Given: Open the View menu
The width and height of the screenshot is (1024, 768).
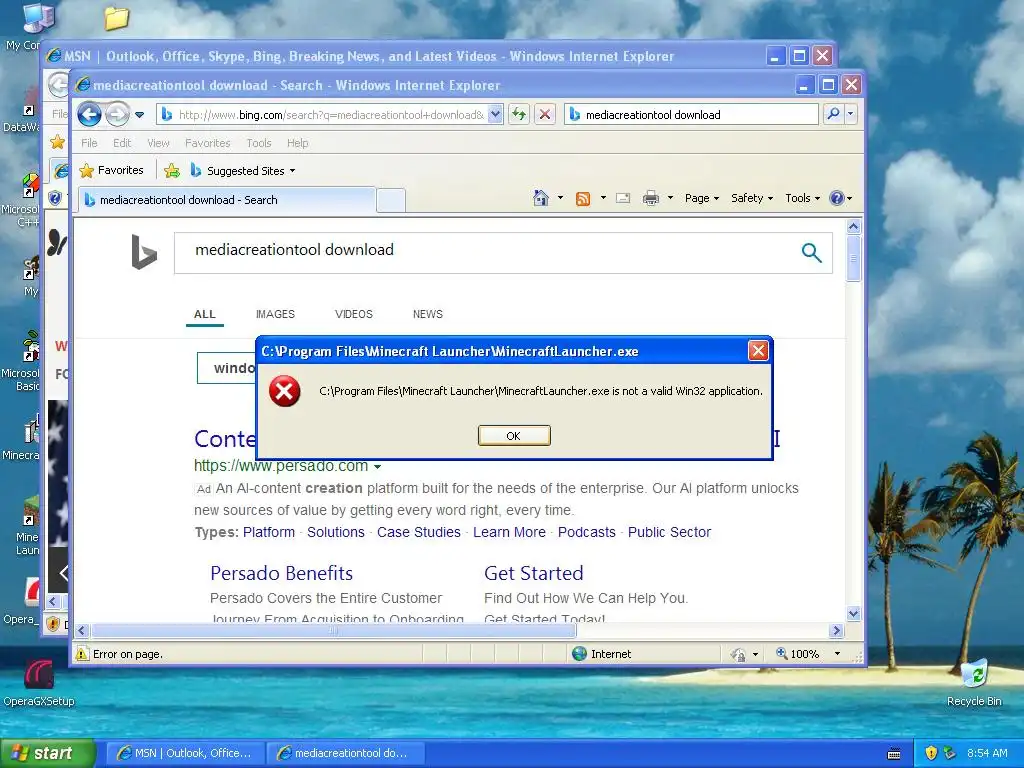Looking at the screenshot, I should [158, 143].
